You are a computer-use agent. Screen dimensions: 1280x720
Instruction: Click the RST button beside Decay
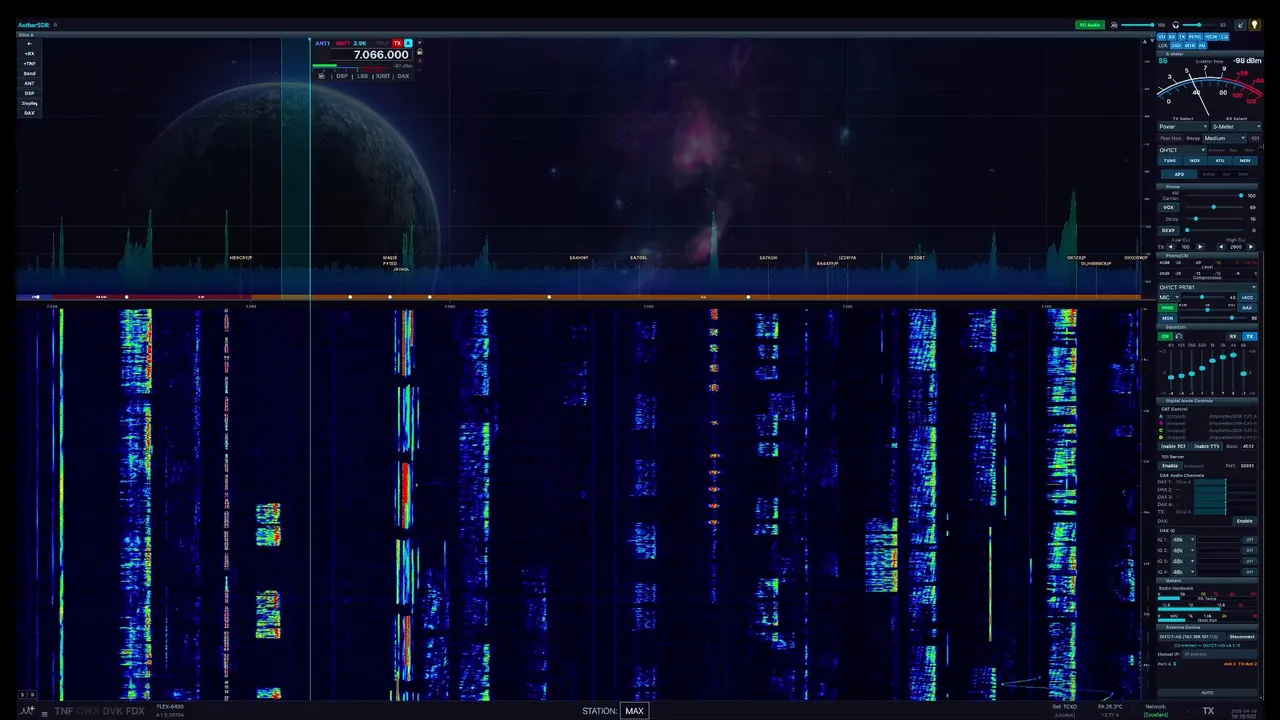1255,138
